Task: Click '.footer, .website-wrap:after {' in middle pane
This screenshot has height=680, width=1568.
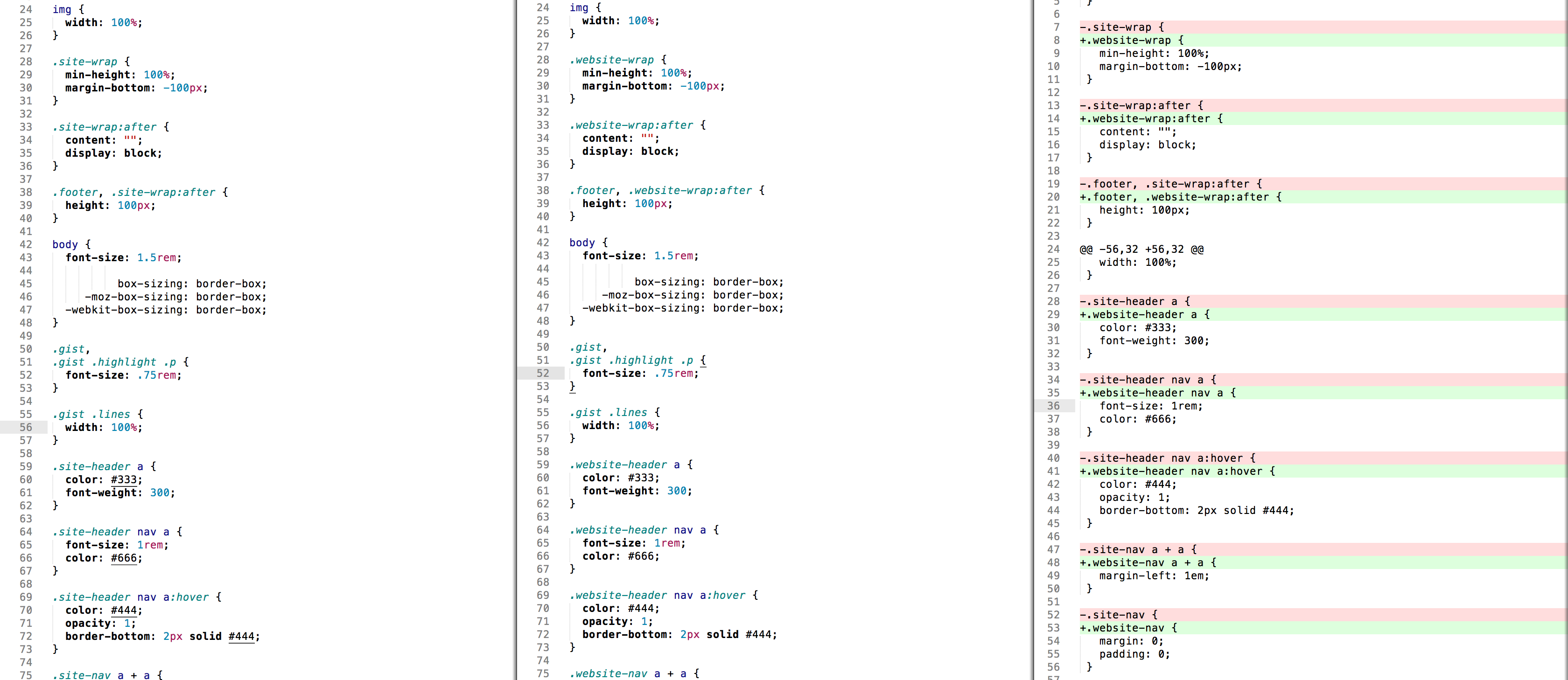Action: point(667,190)
